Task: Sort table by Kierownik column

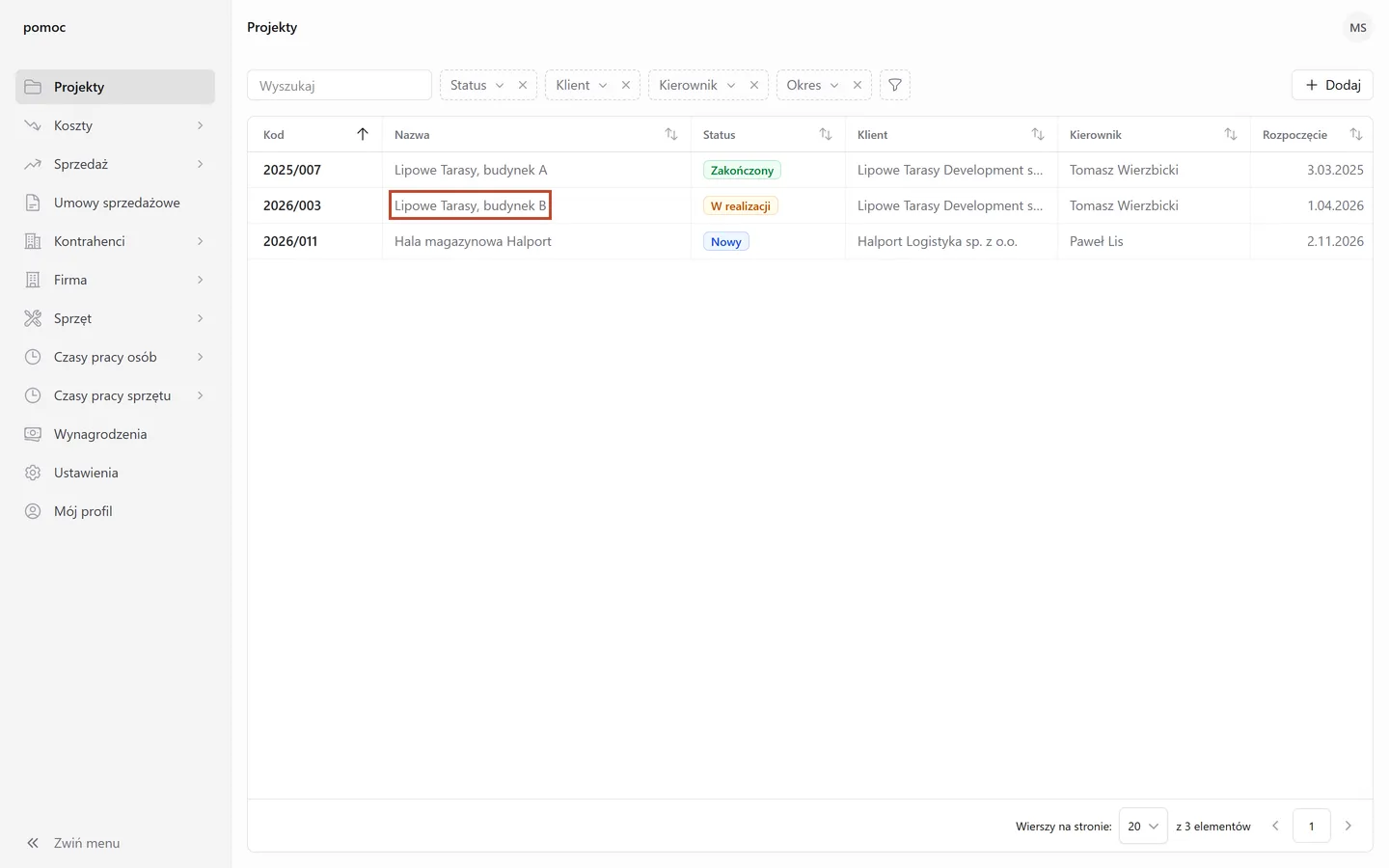Action: pyautogui.click(x=1231, y=134)
